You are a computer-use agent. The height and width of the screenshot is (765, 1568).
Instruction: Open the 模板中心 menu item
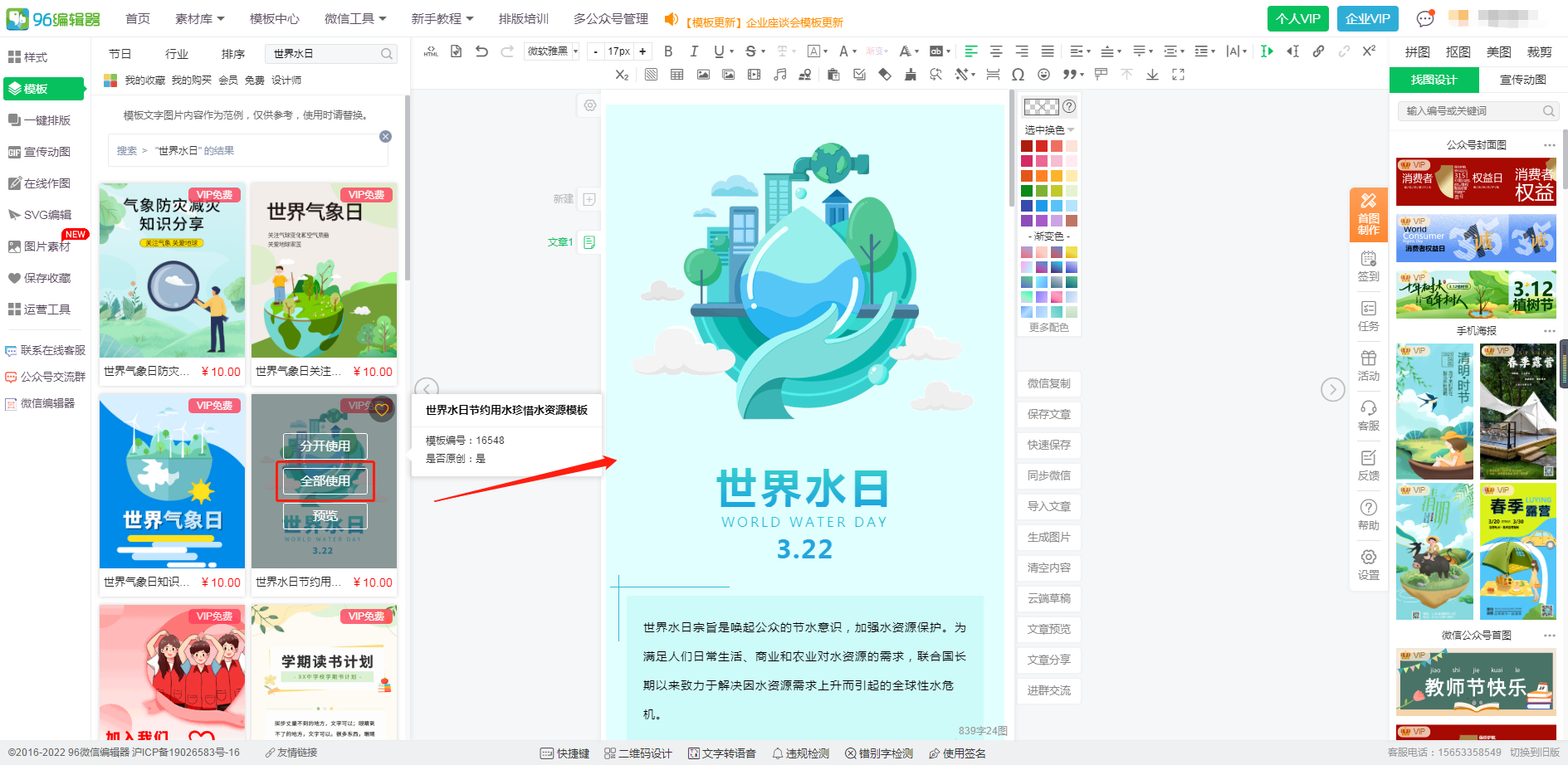[x=275, y=18]
